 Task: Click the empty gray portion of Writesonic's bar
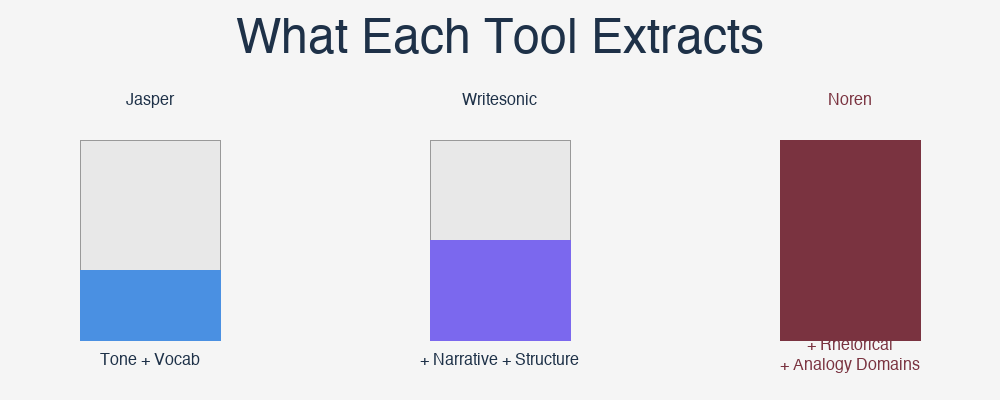[500, 190]
